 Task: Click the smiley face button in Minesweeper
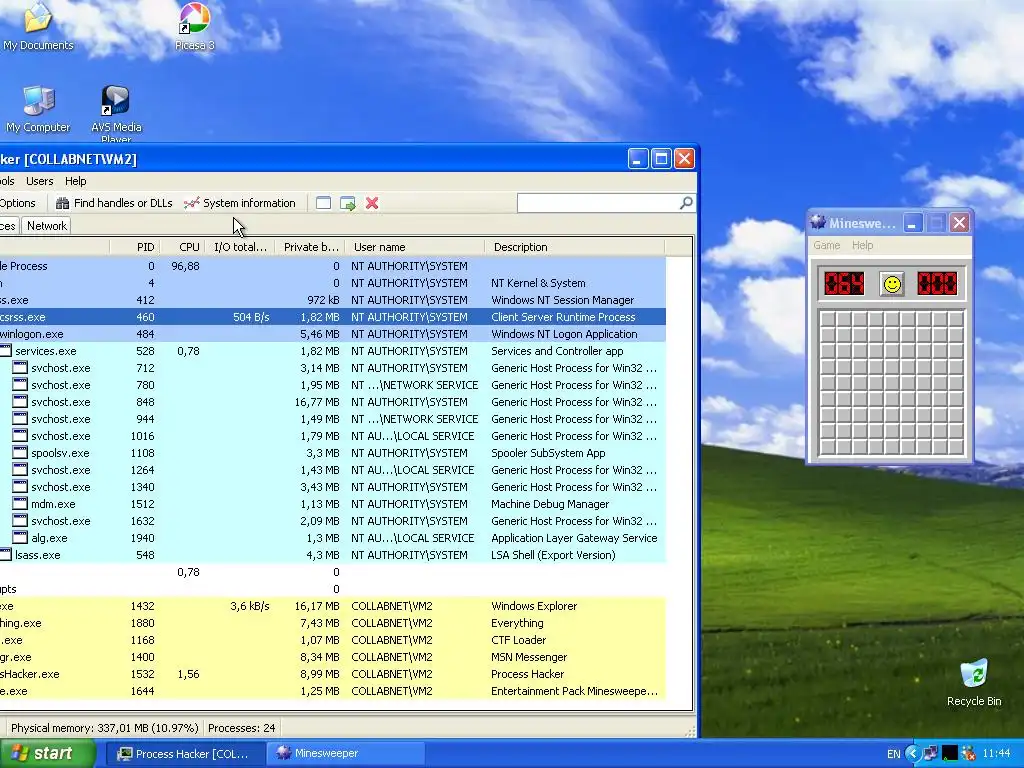[891, 284]
